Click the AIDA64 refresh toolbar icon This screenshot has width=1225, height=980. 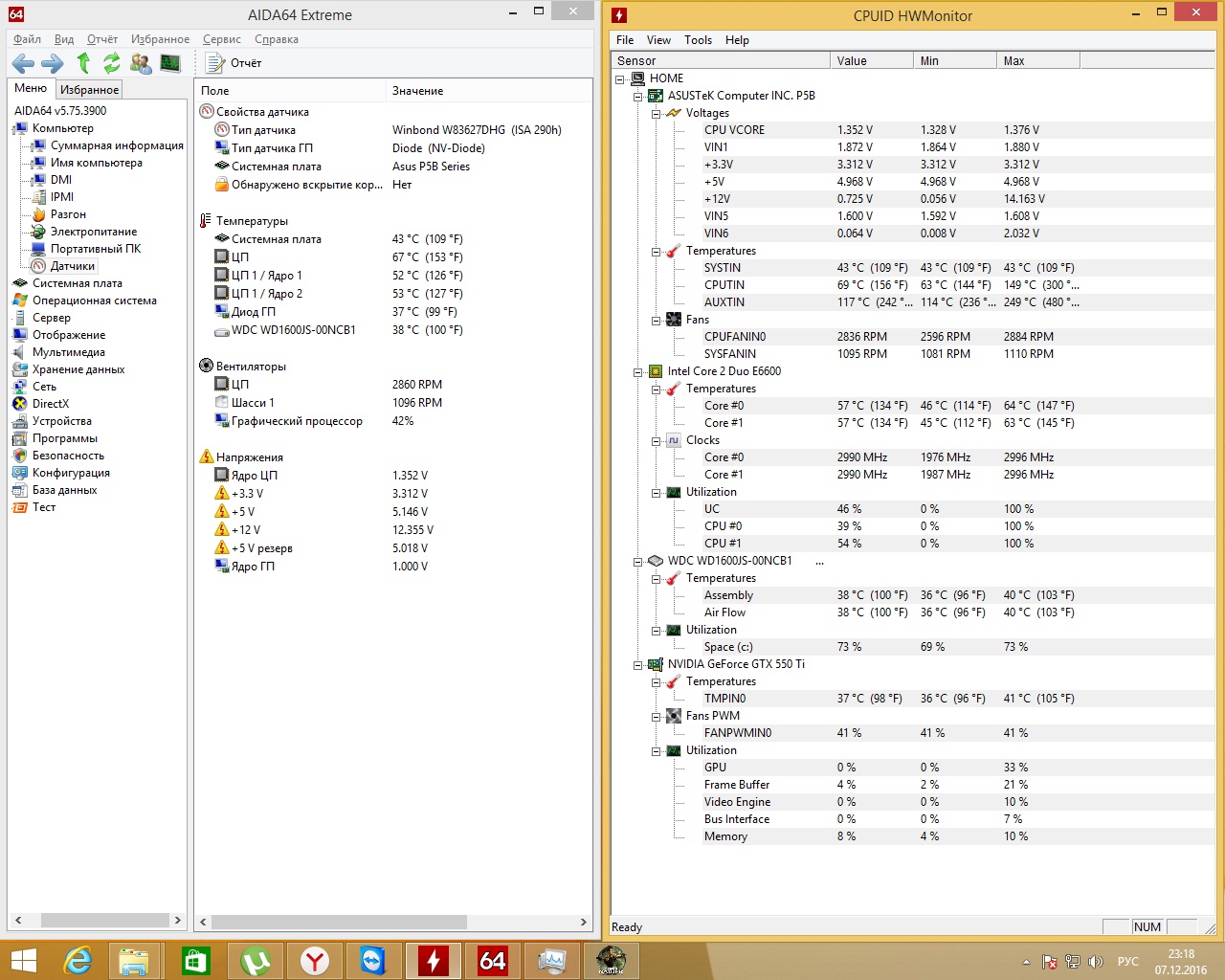112,63
